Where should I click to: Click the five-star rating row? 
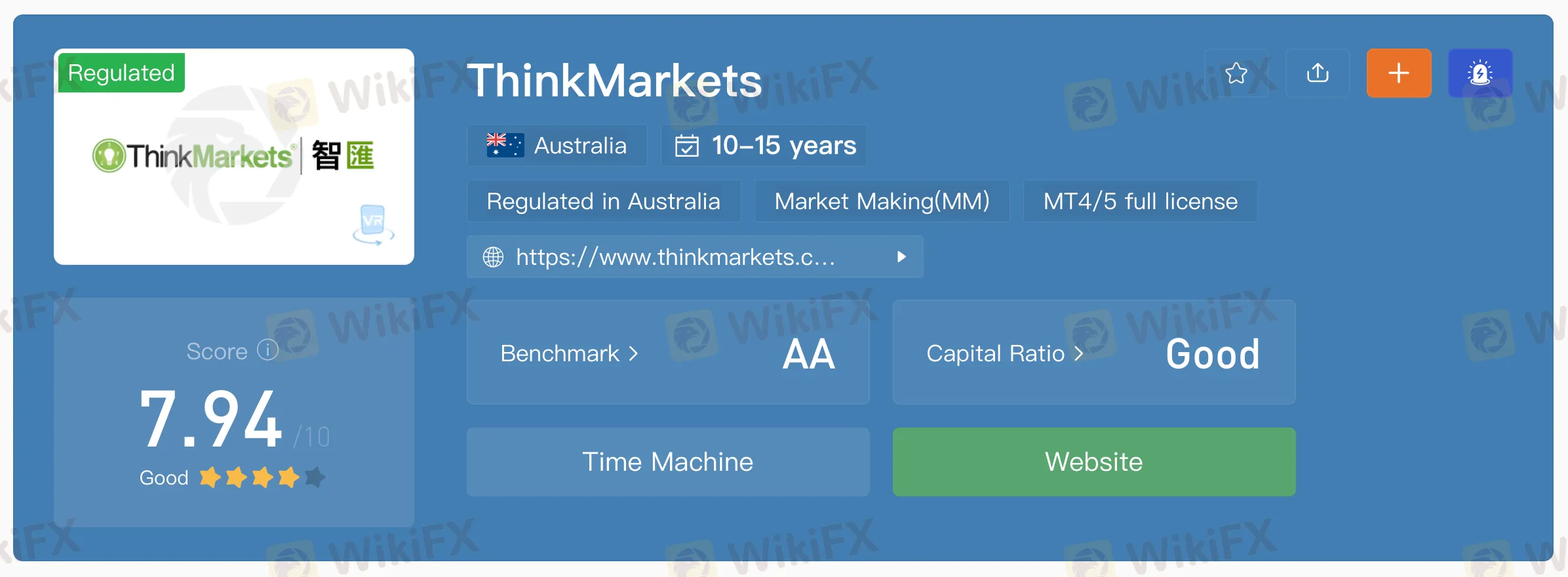click(x=262, y=477)
